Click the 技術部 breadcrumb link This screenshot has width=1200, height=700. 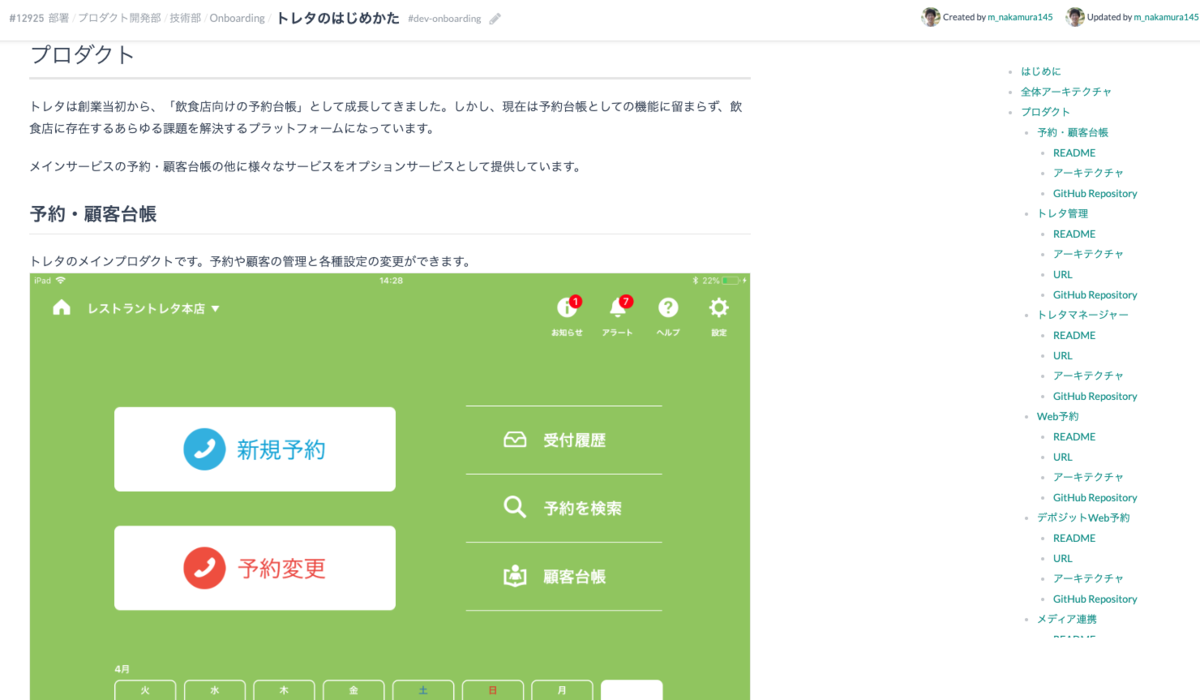(x=185, y=18)
